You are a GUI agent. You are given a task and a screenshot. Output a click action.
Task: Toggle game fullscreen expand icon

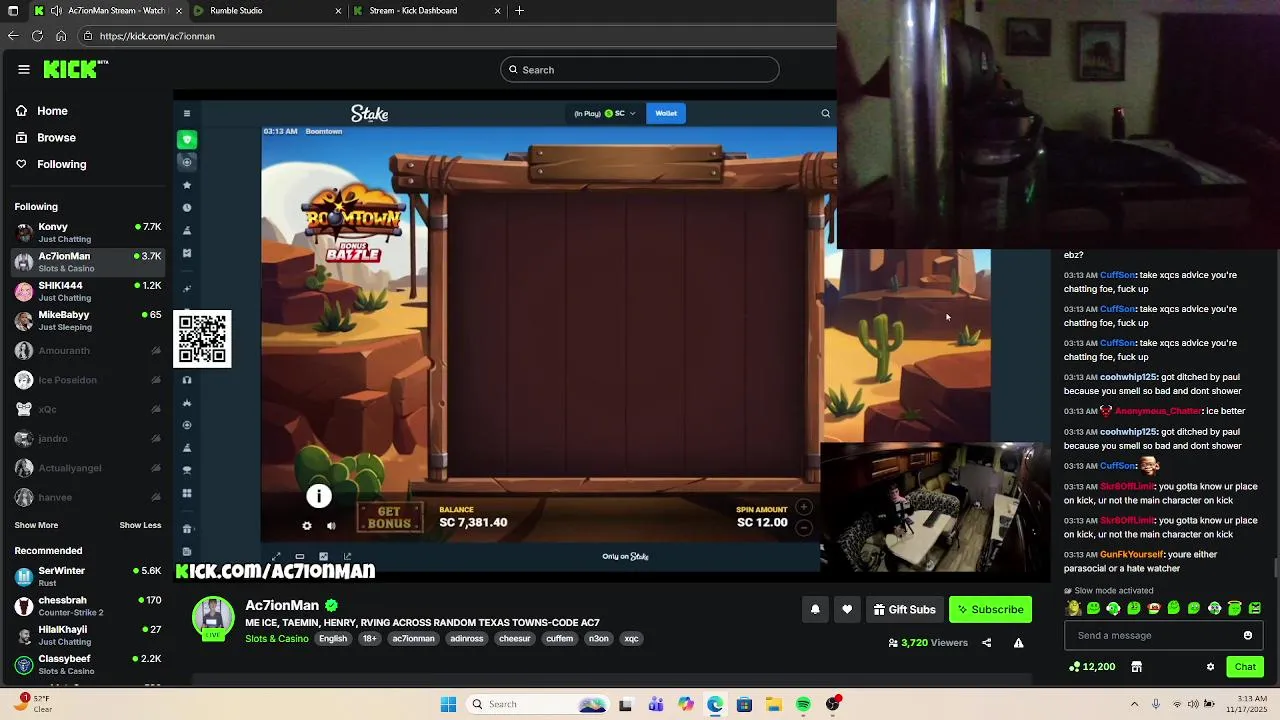[x=276, y=557]
